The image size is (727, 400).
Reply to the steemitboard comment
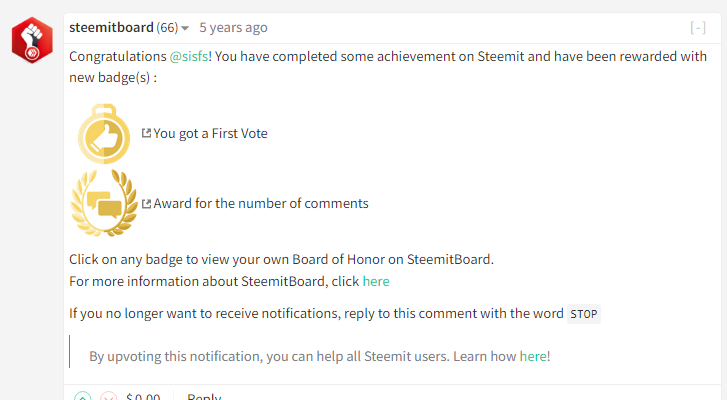click(x=204, y=397)
